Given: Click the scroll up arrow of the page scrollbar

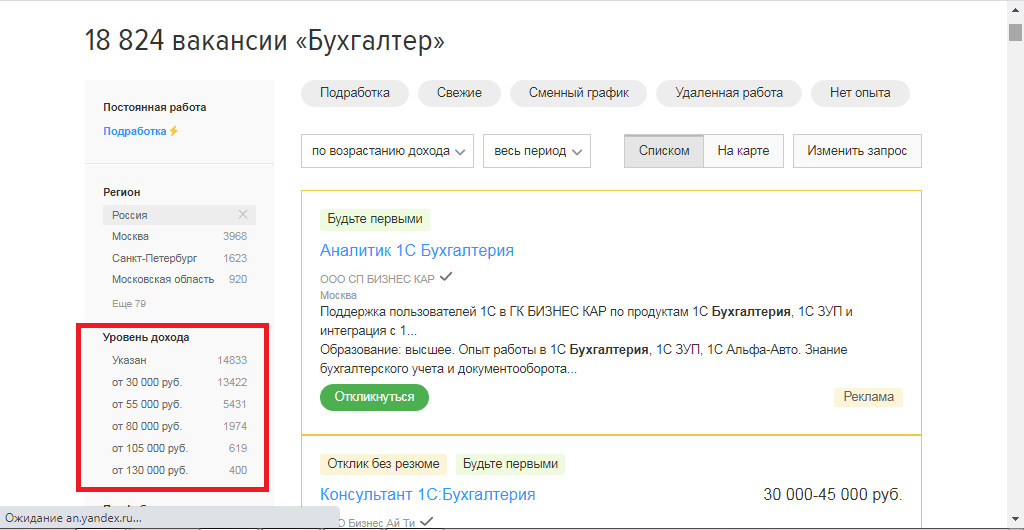Looking at the screenshot, I should point(1015,8).
